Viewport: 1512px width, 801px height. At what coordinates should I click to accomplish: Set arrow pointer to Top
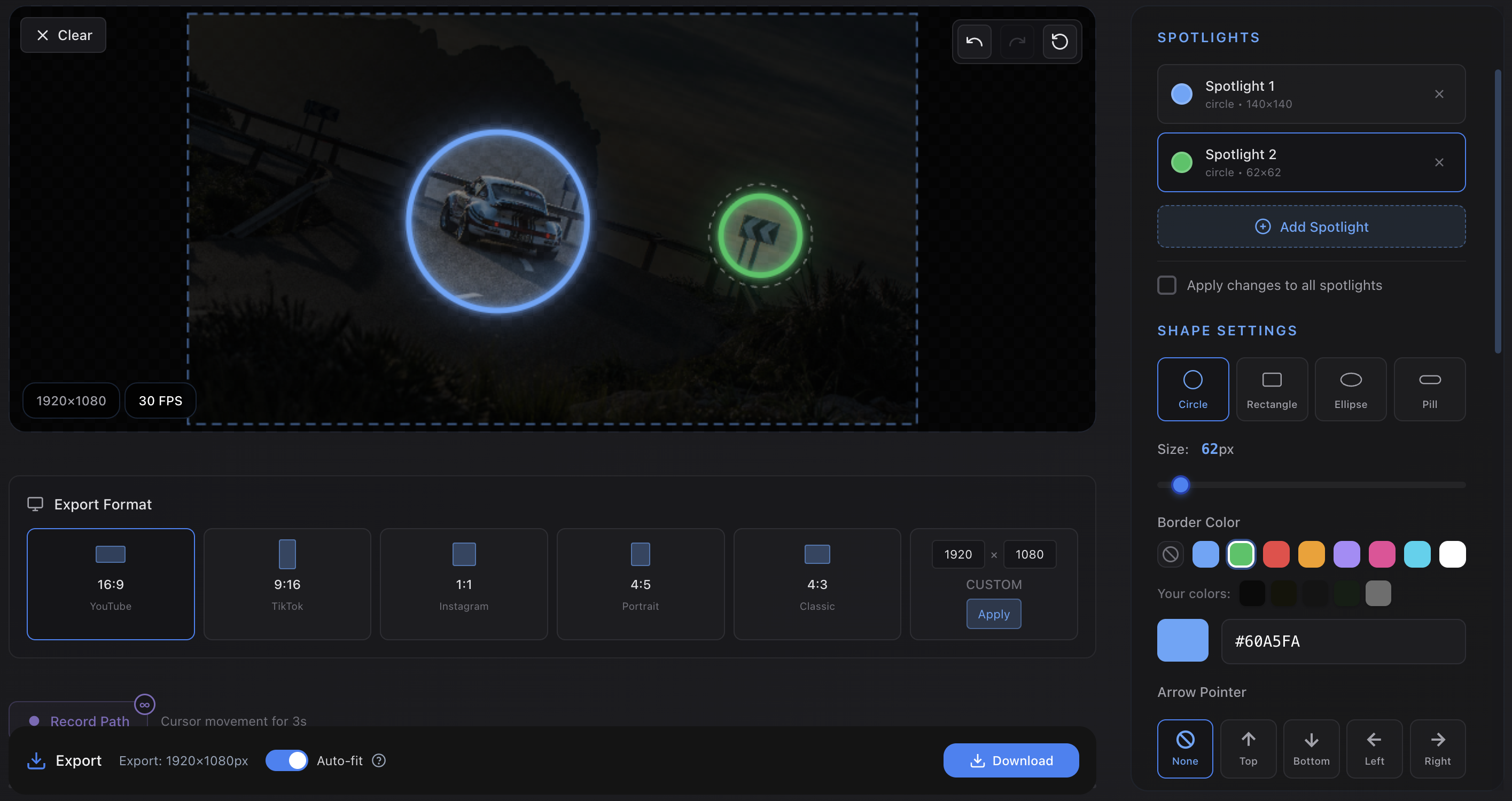[x=1249, y=749]
